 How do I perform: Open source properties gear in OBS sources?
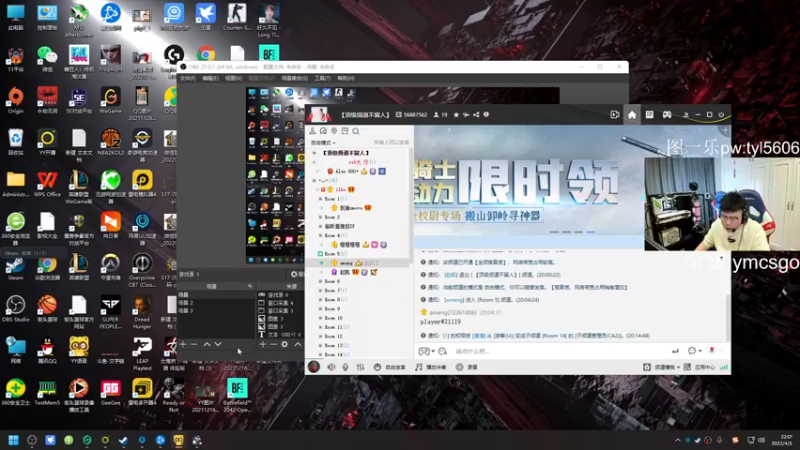pyautogui.click(x=285, y=344)
